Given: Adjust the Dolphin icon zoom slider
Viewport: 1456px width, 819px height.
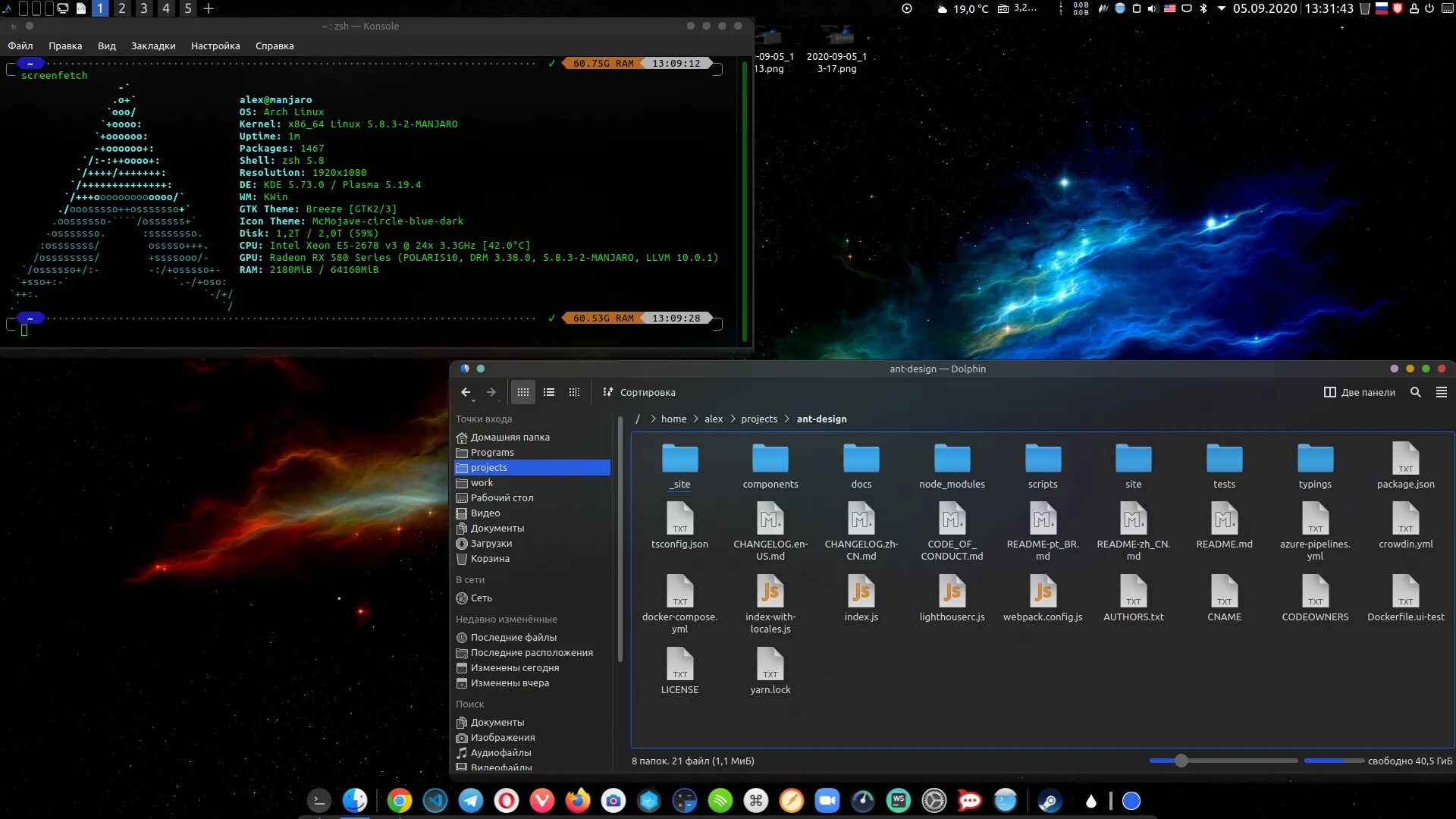Looking at the screenshot, I should (1181, 761).
